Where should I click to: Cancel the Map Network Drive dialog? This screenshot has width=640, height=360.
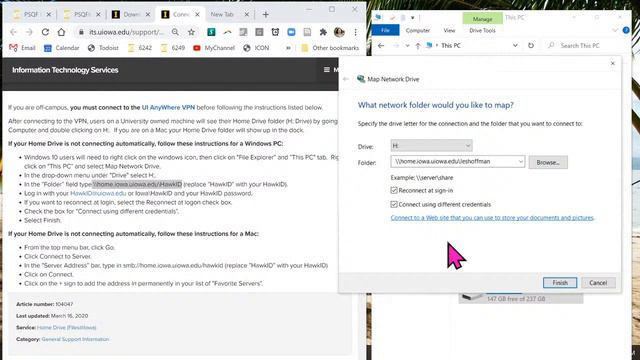(x=598, y=282)
